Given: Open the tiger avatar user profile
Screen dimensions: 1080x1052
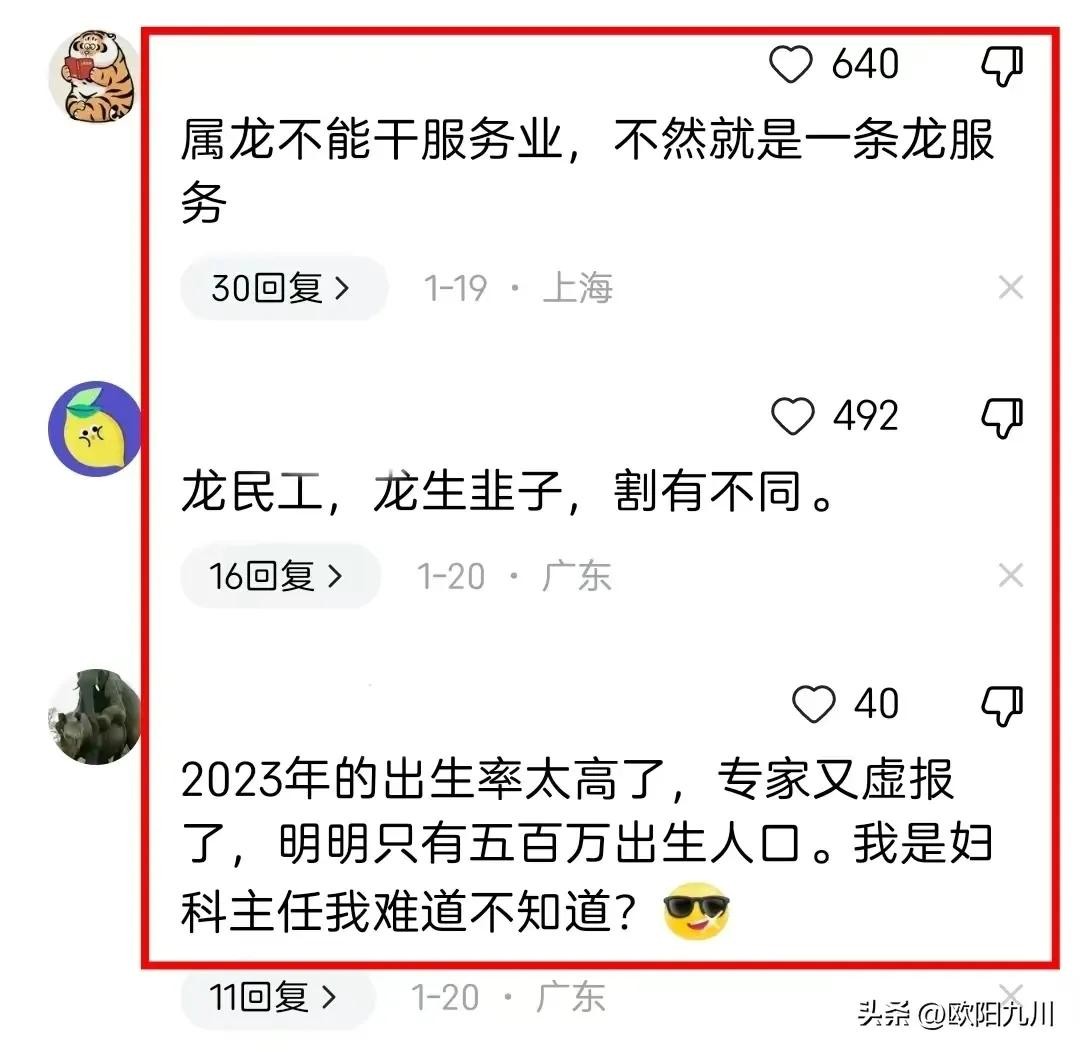Looking at the screenshot, I should 94,76.
